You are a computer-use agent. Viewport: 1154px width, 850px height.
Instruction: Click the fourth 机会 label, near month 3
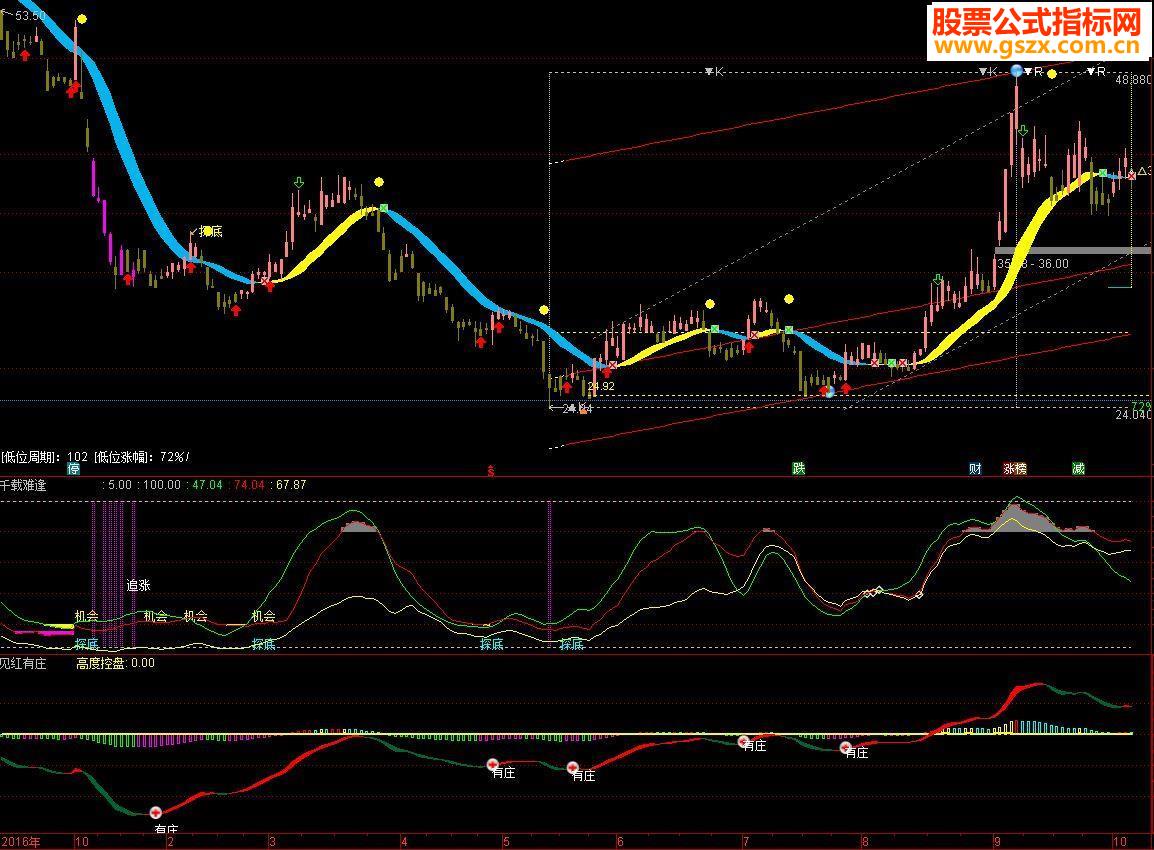(263, 616)
